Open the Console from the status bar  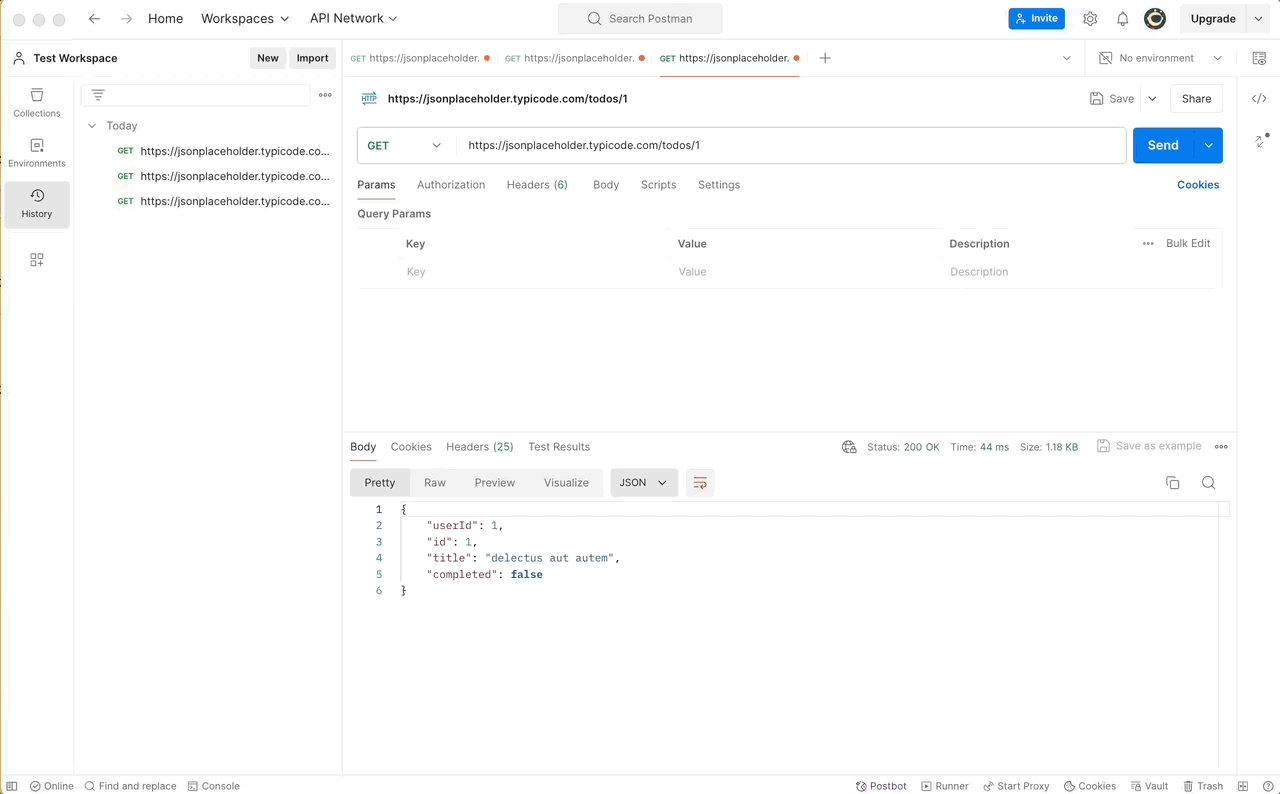pyautogui.click(x=214, y=786)
